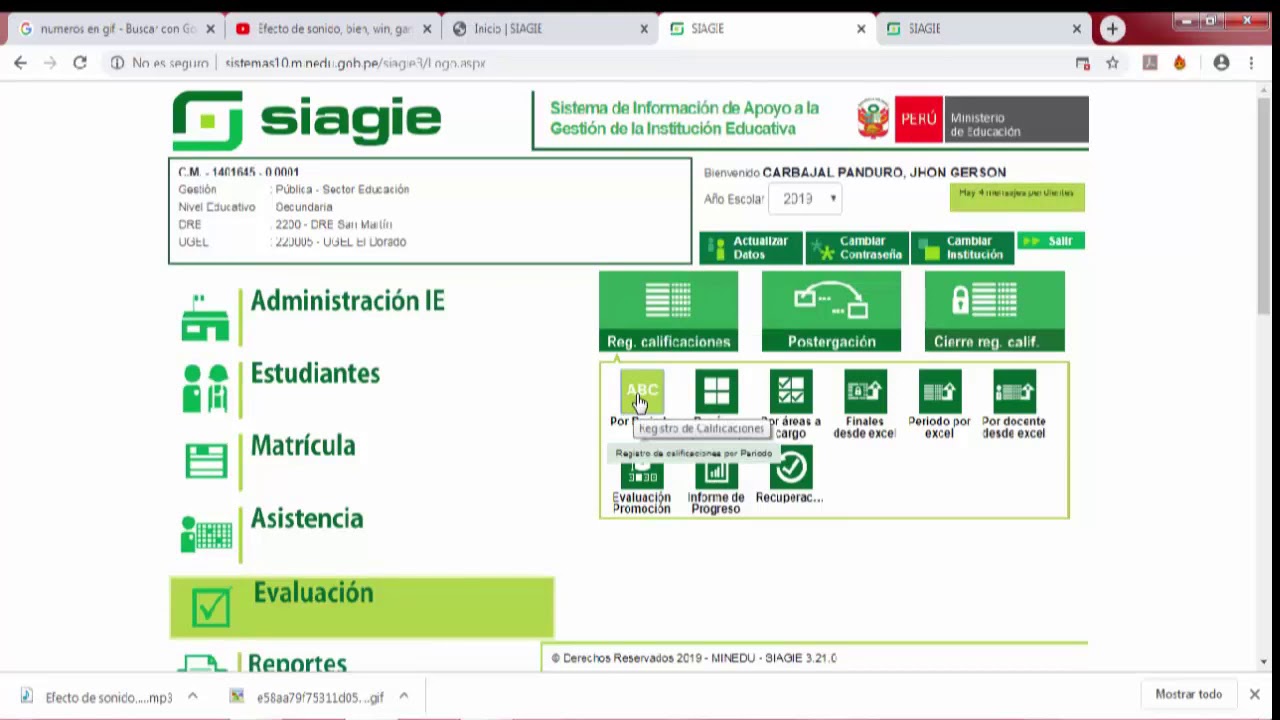Open the 'Postergación' tile
Viewport: 1280px width, 720px height.
coord(831,312)
